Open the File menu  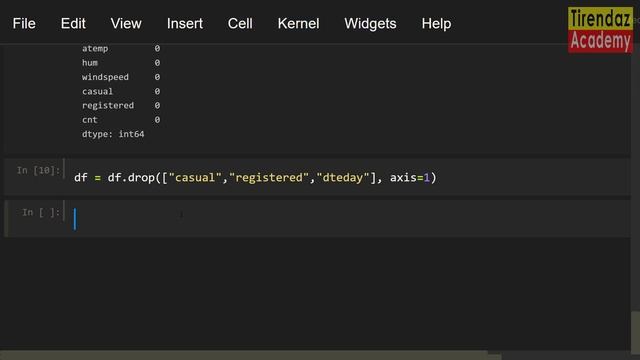click(24, 24)
